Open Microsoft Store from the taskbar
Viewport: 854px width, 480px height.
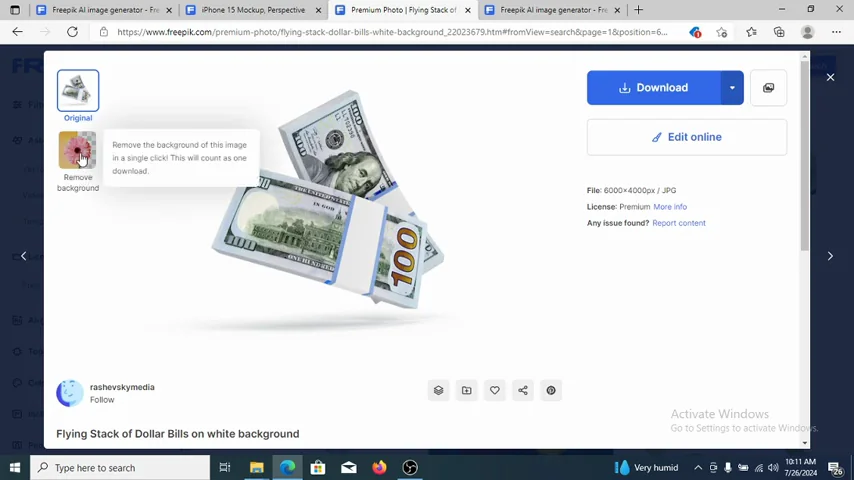(x=318, y=467)
